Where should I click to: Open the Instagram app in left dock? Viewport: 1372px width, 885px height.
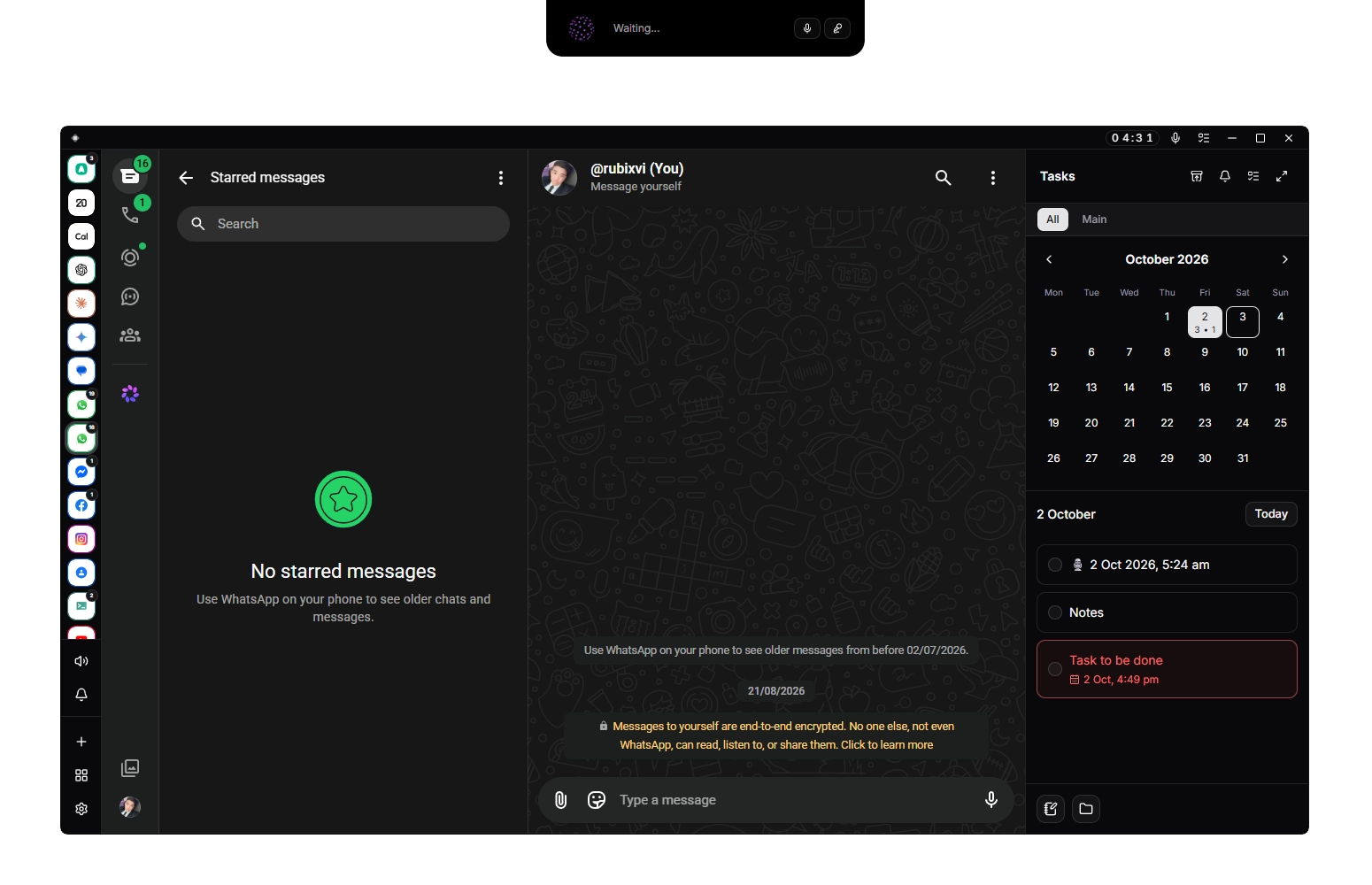coord(81,539)
